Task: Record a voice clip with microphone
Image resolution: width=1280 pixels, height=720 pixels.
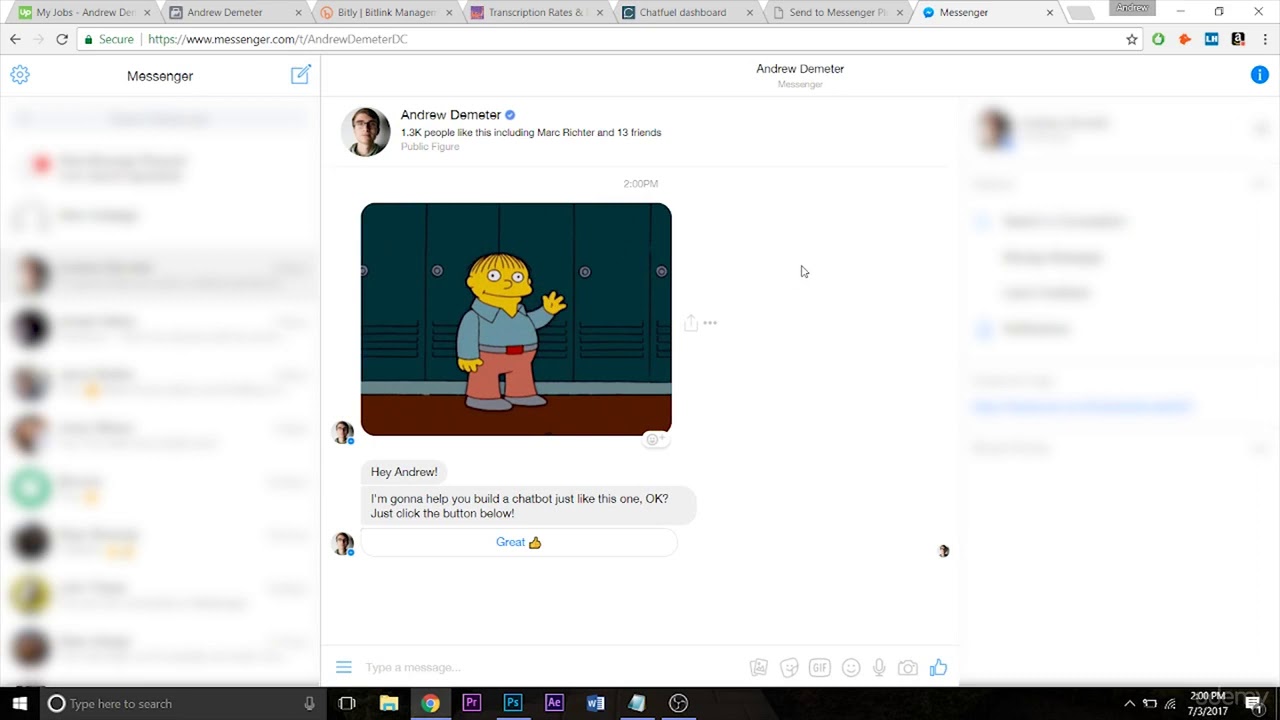Action: point(879,668)
